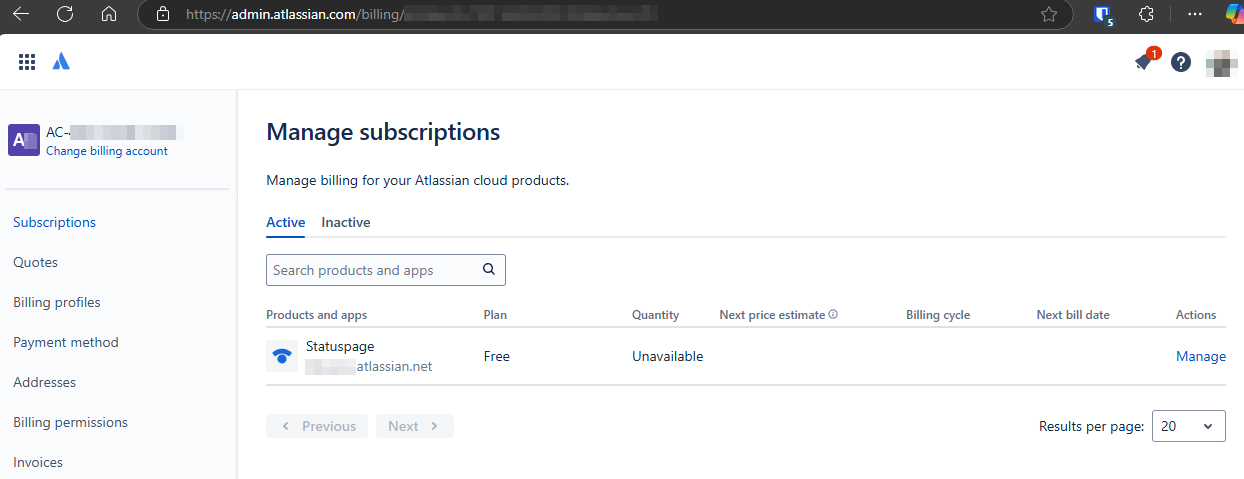Click the Atlassian logo
The image size is (1244, 479).
61,62
